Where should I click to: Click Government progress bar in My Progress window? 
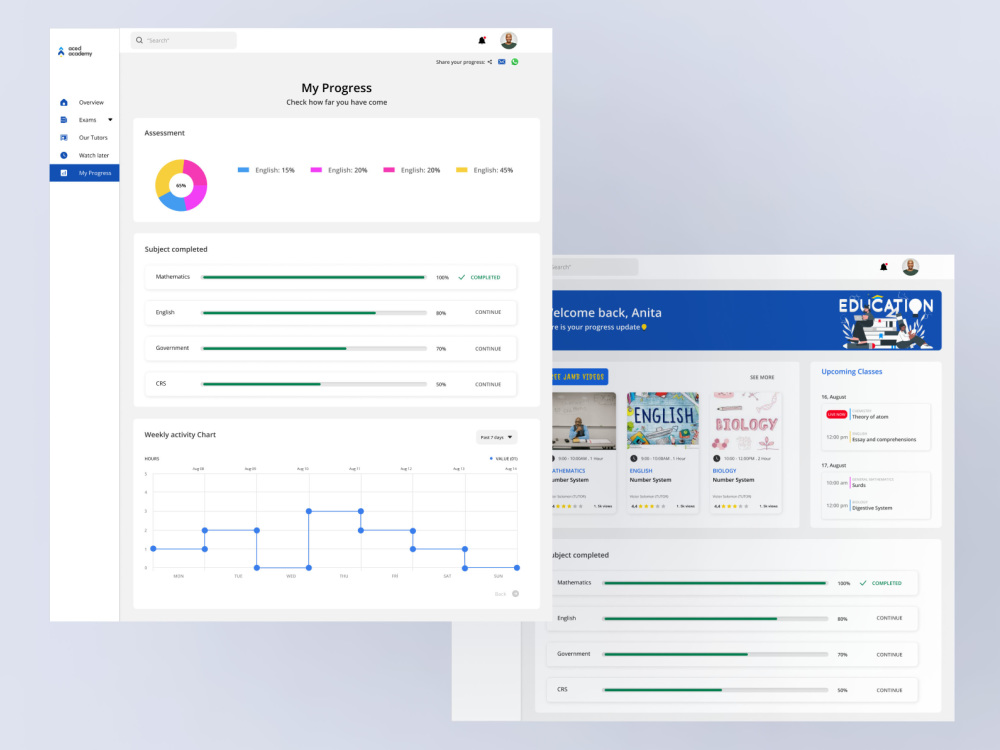[x=314, y=349]
